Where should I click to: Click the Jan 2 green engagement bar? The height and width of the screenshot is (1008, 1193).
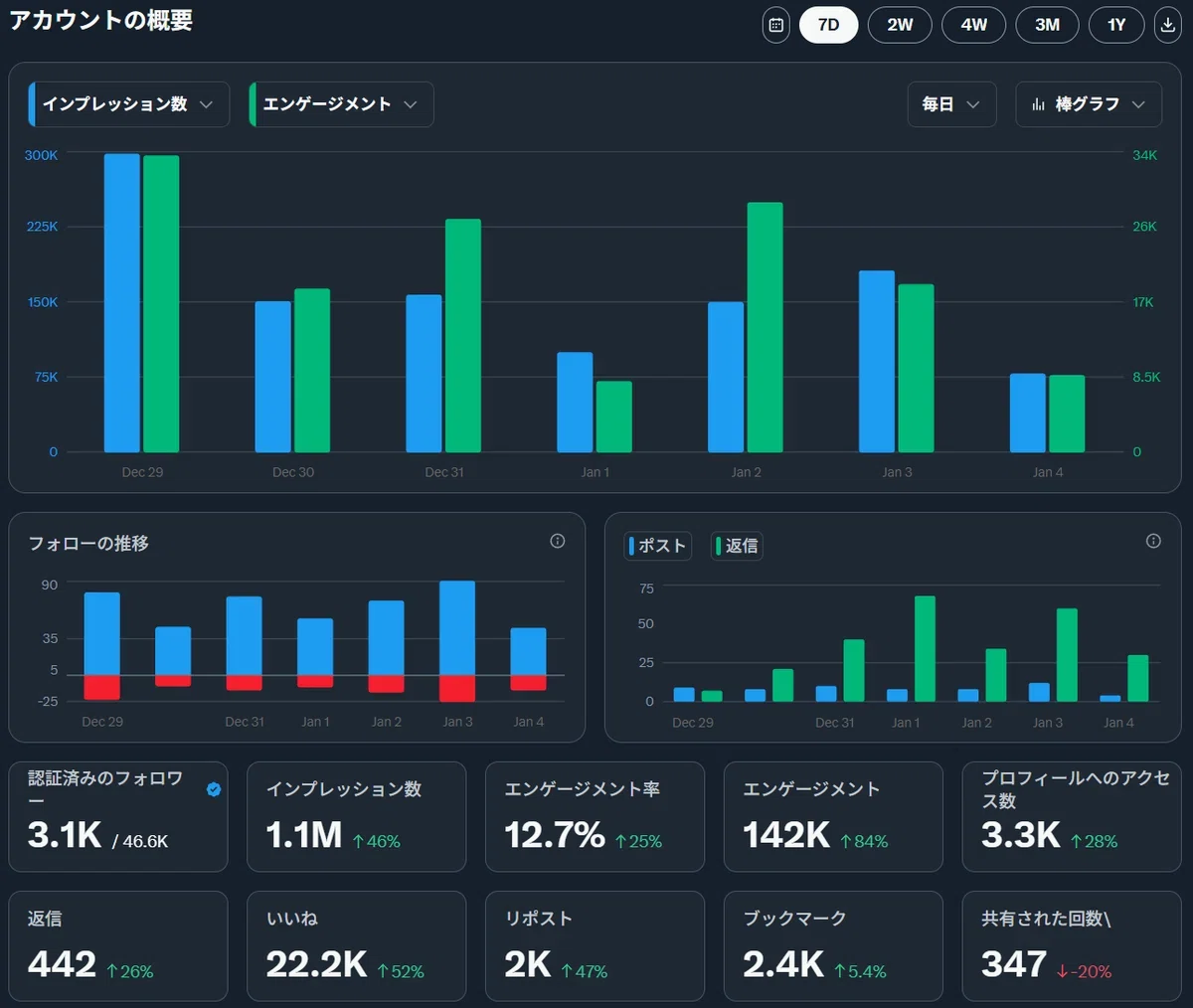(766, 328)
